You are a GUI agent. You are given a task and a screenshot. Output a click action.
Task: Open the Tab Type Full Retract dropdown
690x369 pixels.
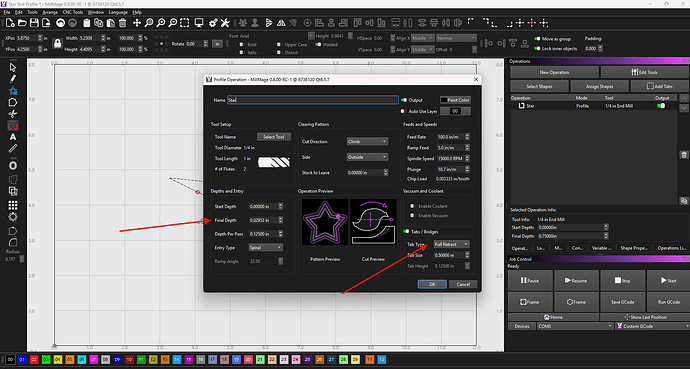click(x=451, y=244)
